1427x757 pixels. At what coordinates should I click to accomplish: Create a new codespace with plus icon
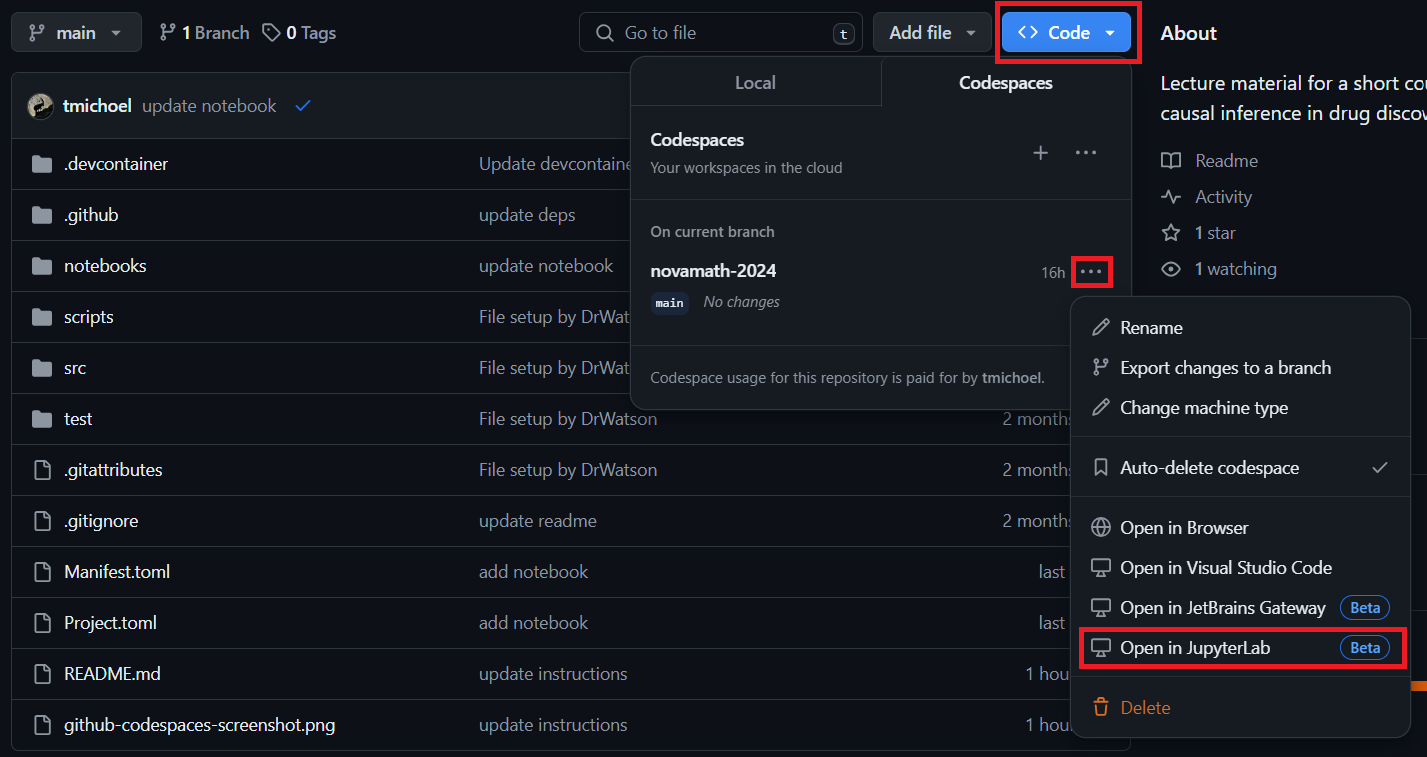coord(1041,153)
